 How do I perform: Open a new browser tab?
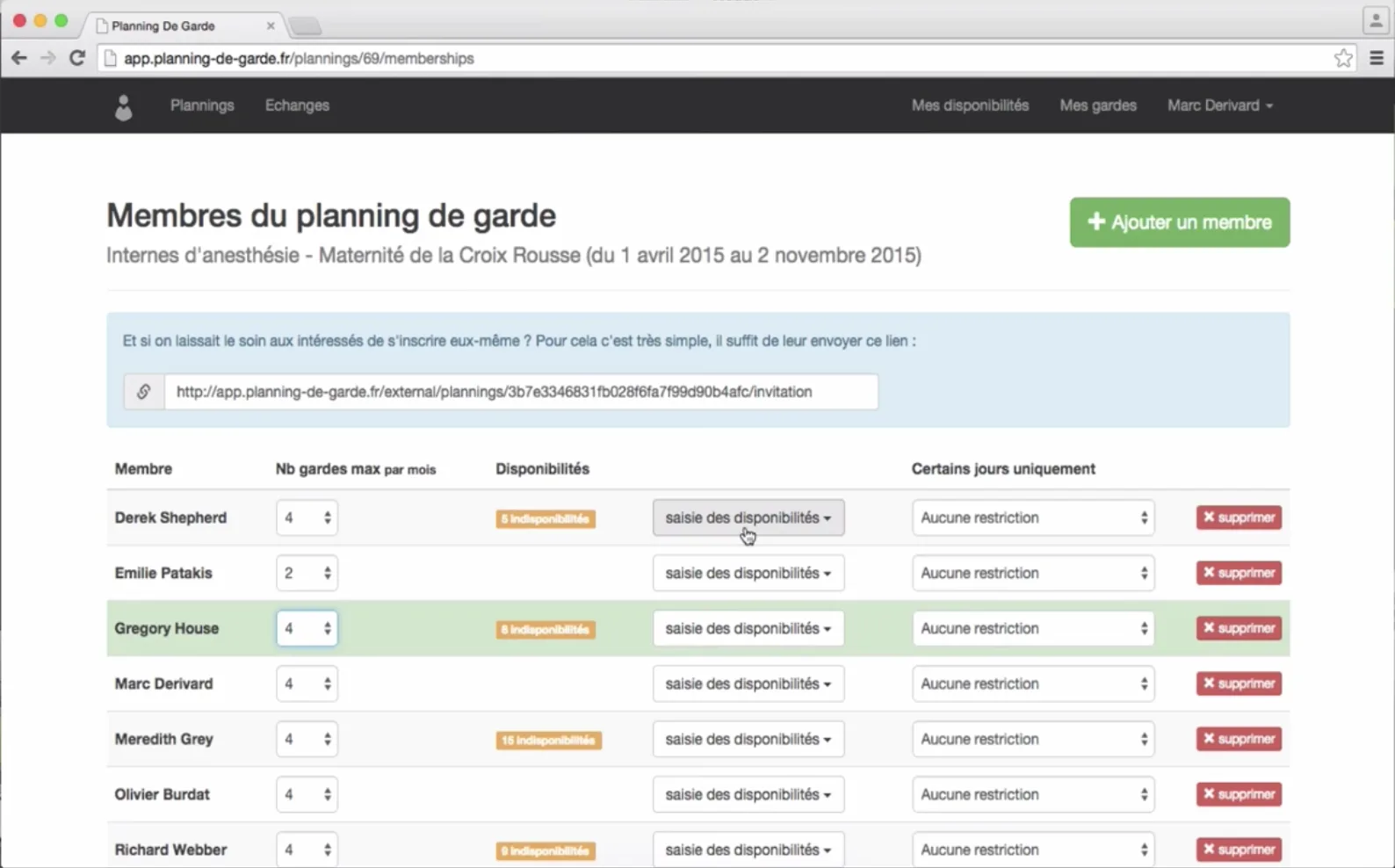tap(305, 26)
